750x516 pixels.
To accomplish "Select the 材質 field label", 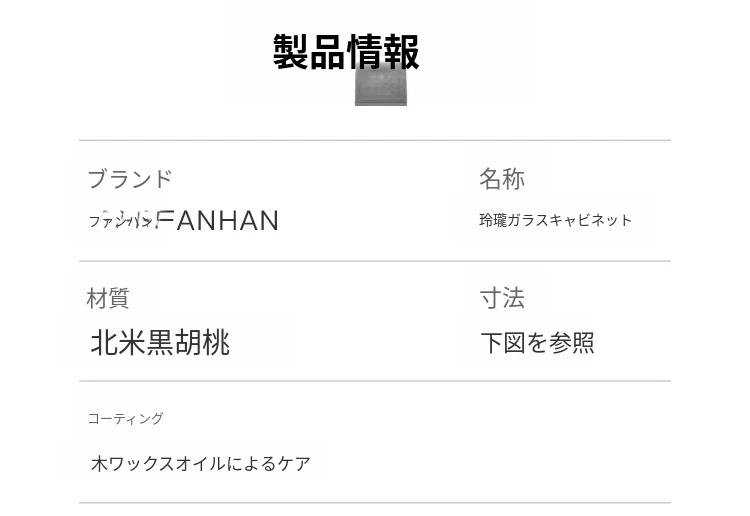I will pos(108,298).
